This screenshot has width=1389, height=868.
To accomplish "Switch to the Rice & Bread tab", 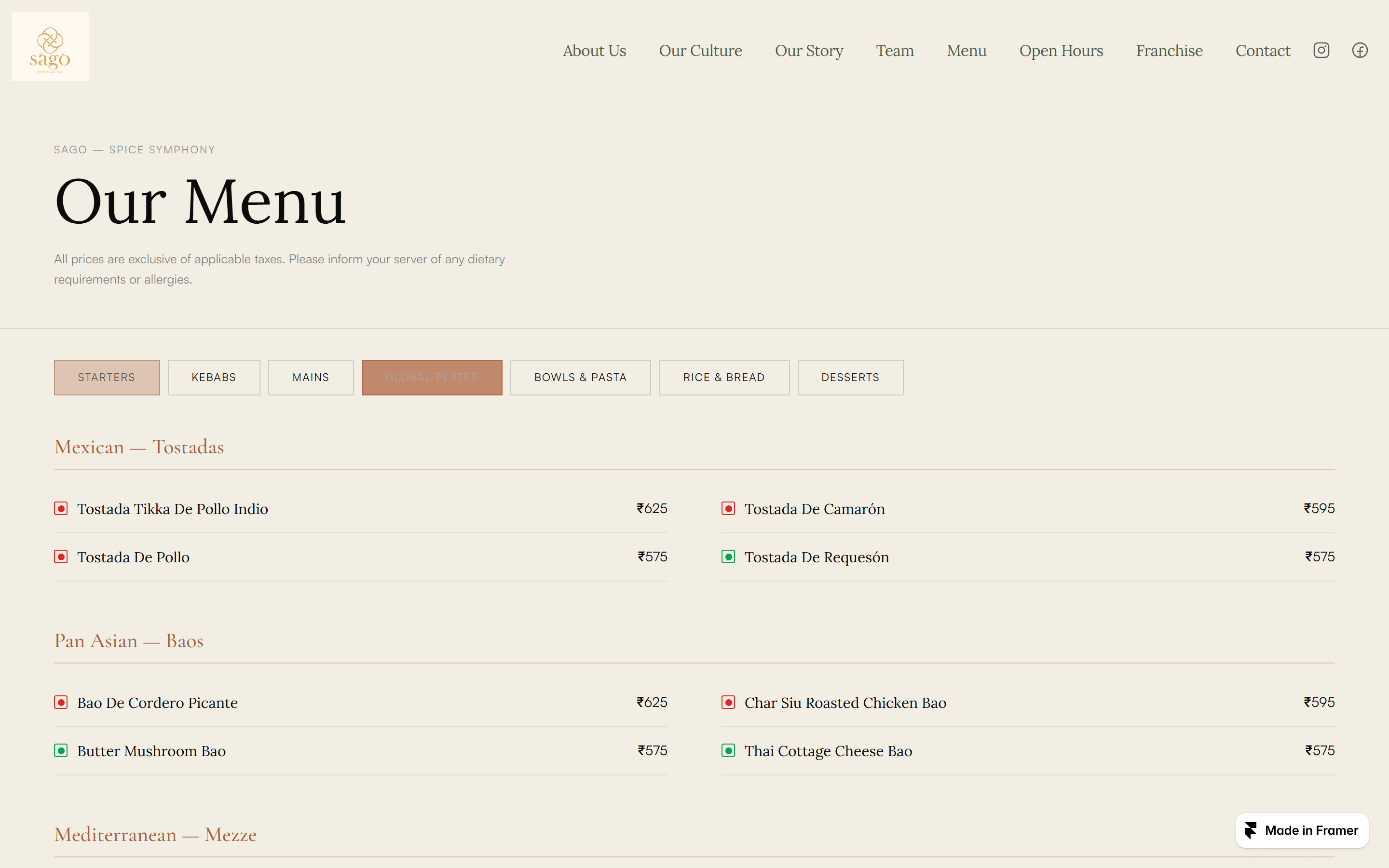I will [x=724, y=377].
